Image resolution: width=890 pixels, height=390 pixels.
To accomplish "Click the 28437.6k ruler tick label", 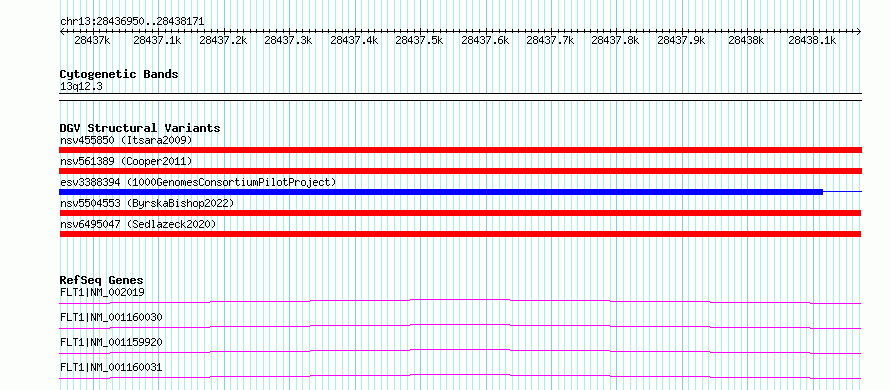I will click(485, 40).
